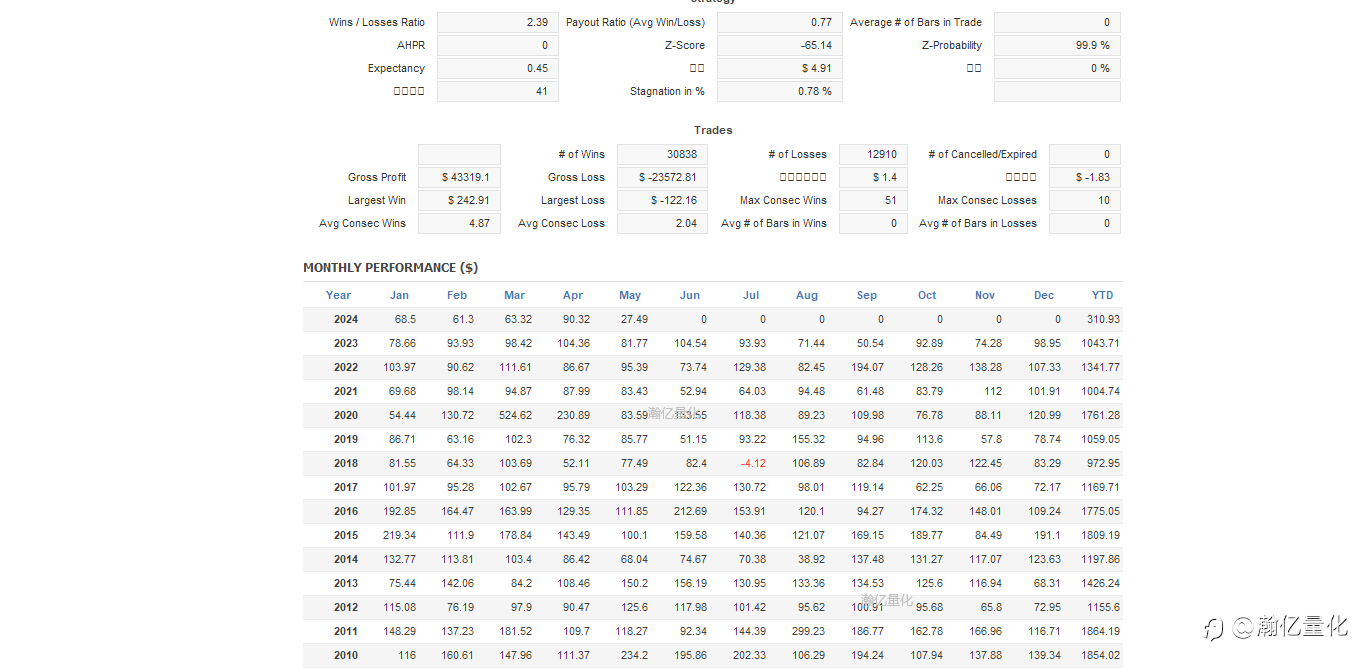Click the 1864.19 YTD cell for 2011
The height and width of the screenshot is (668, 1363).
point(1100,631)
